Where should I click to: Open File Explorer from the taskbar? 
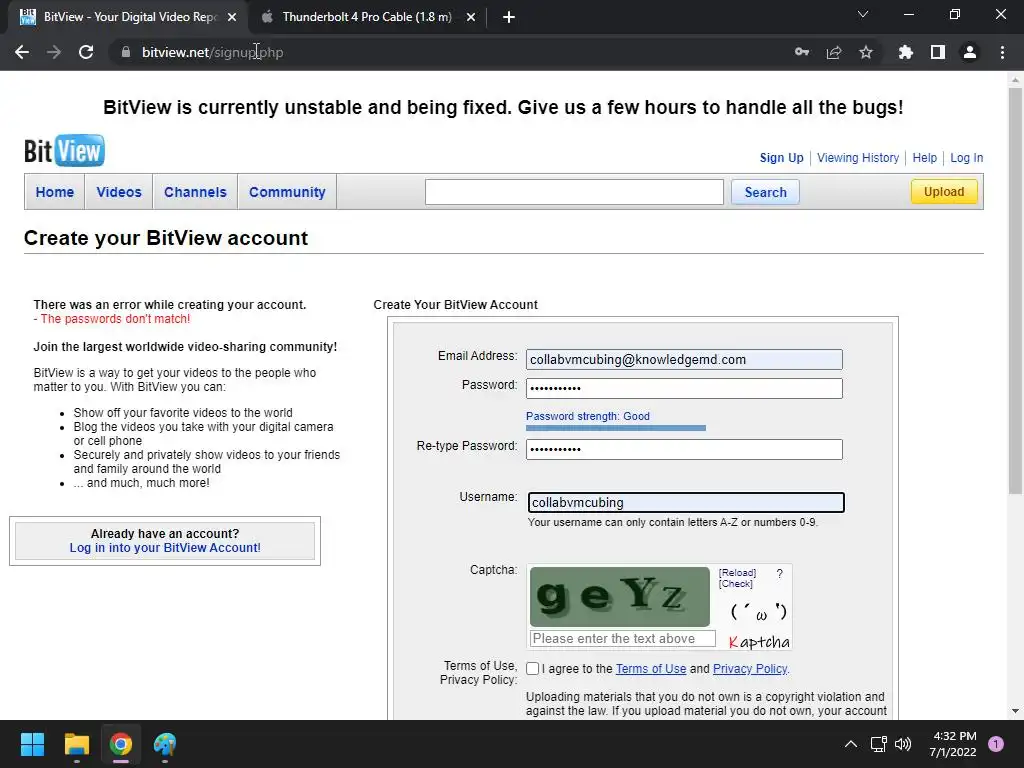pos(76,744)
